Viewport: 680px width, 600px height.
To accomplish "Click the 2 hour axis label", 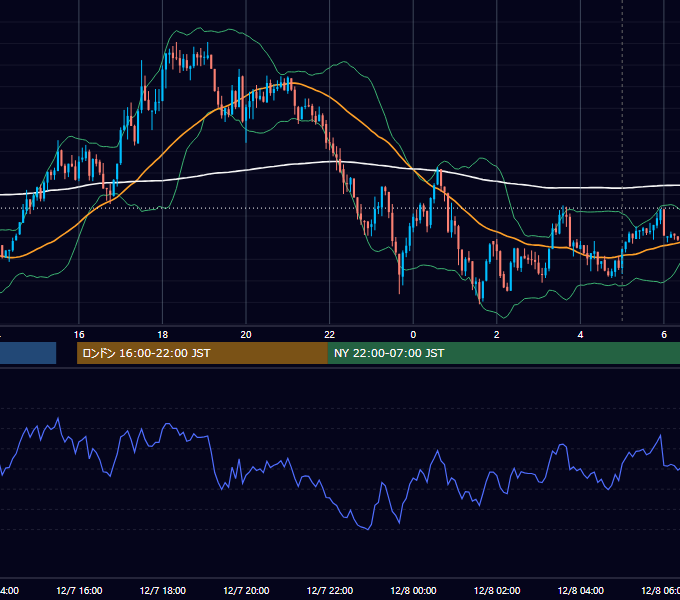I will pyautogui.click(x=497, y=335).
